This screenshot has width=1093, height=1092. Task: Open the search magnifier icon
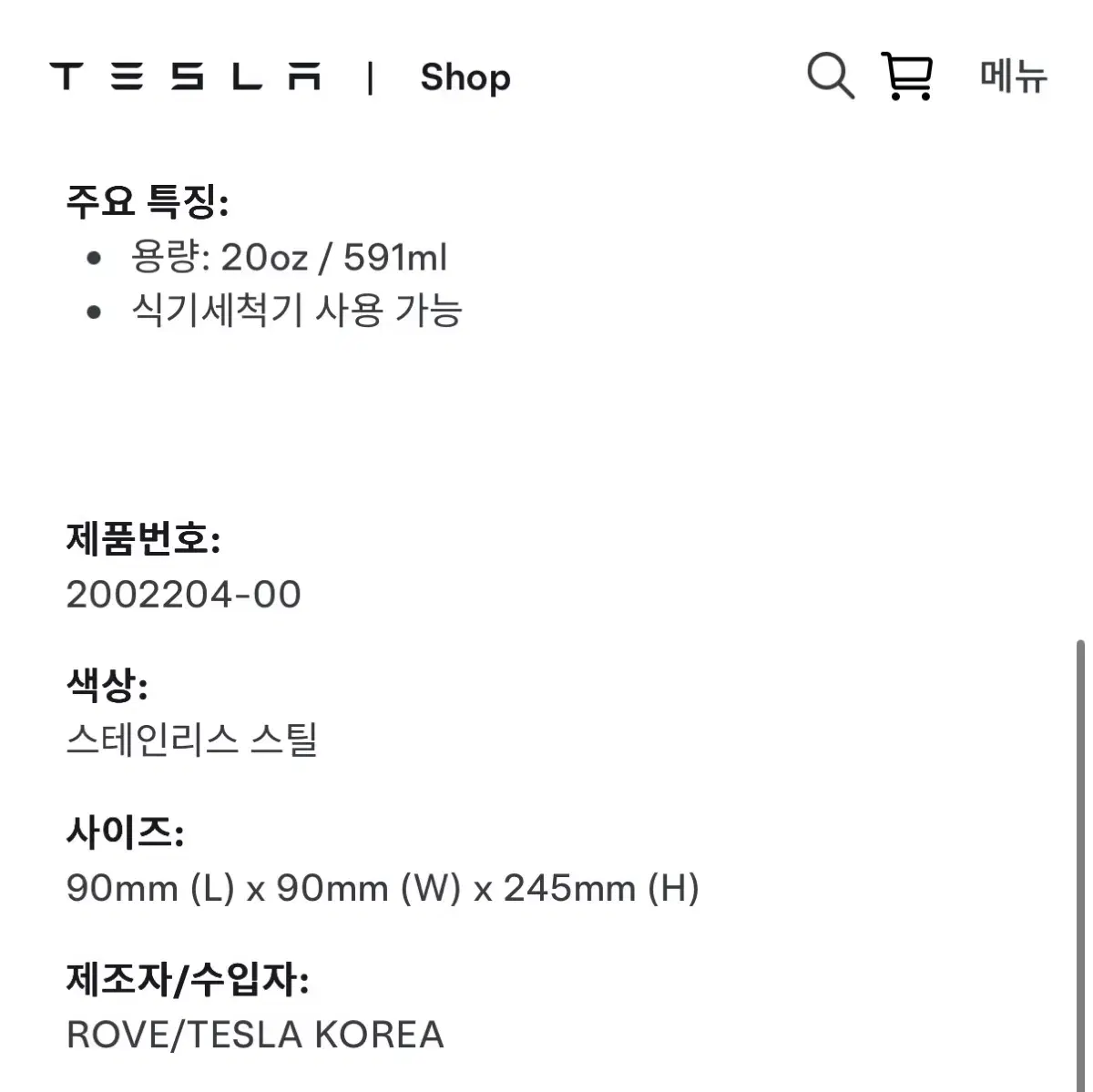point(830,76)
